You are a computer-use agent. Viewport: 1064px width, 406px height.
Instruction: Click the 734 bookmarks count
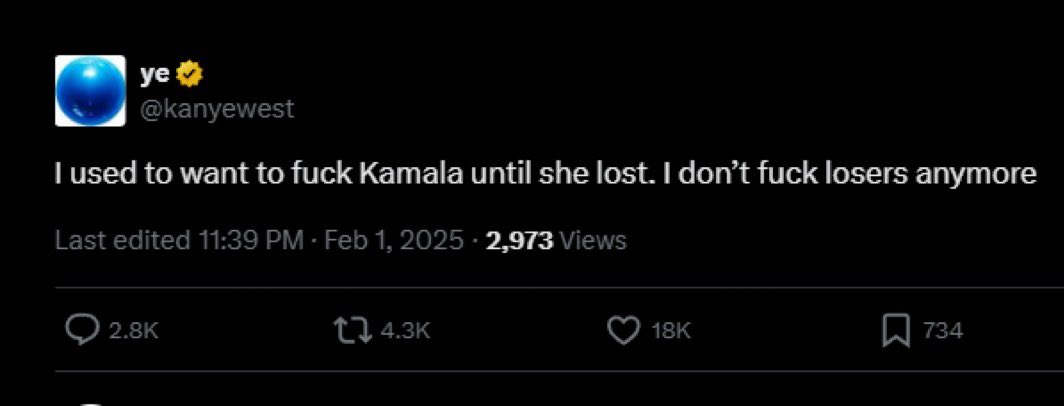coord(942,332)
